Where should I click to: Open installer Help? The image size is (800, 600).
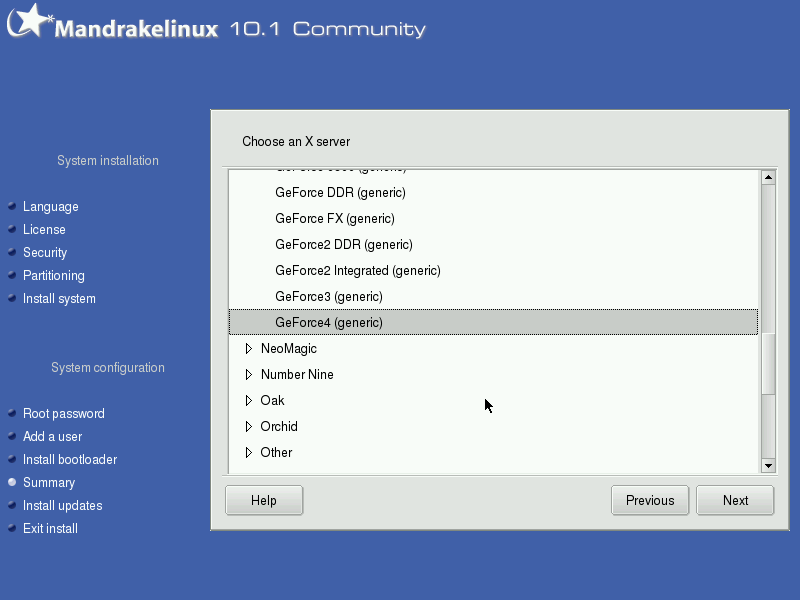264,501
